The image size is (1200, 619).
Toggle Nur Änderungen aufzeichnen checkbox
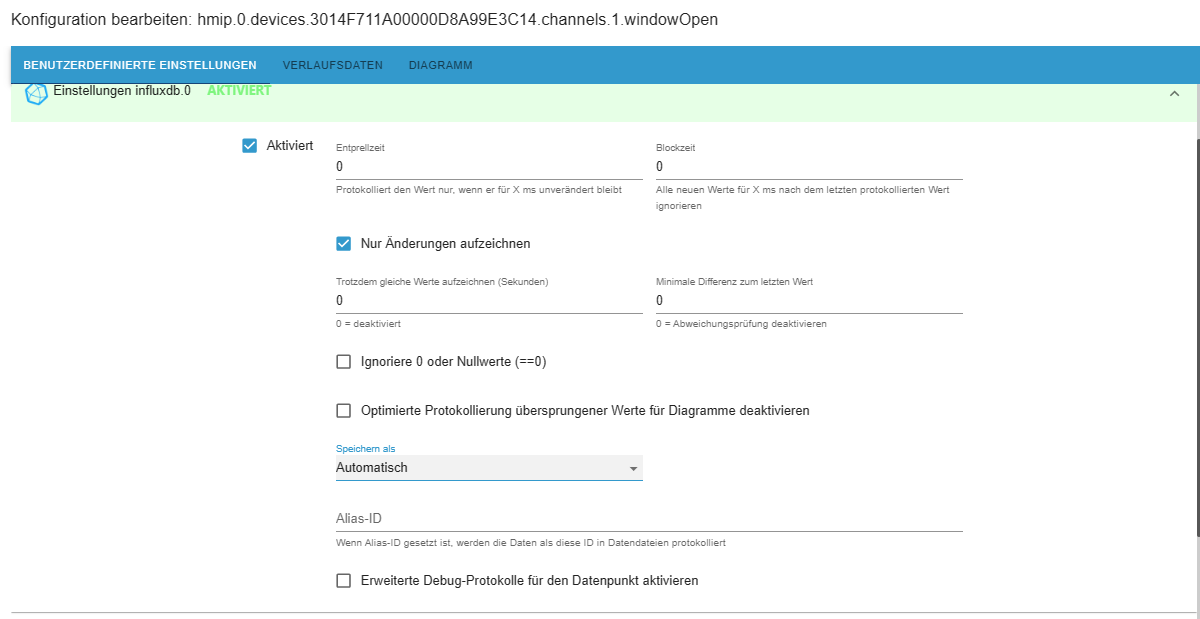[x=344, y=243]
